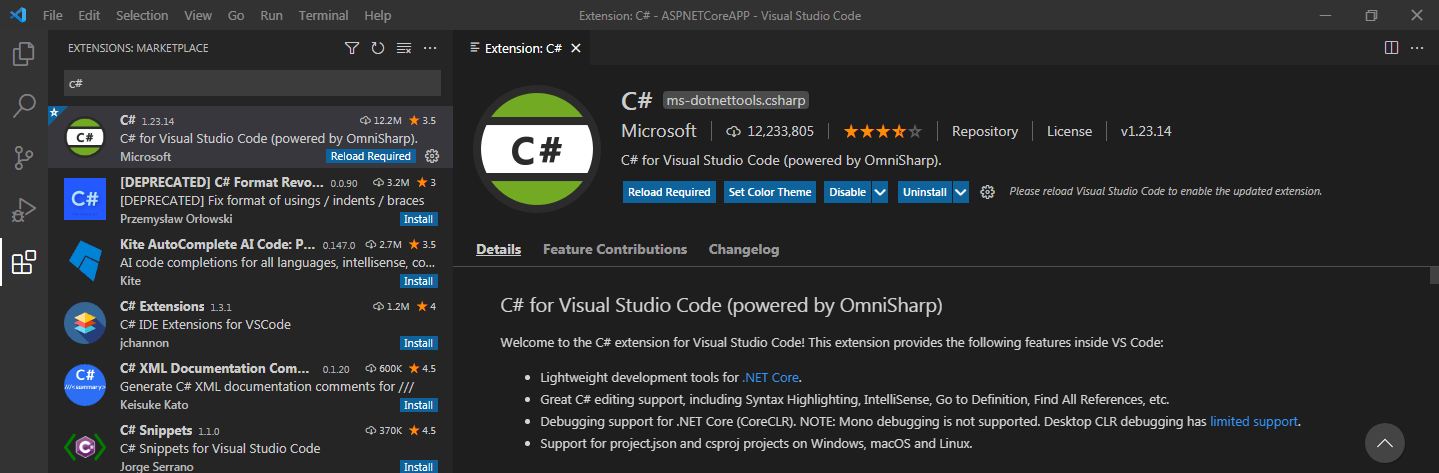Filter extensions using the funnel icon
Screen dimensions: 1439x473
352,48
